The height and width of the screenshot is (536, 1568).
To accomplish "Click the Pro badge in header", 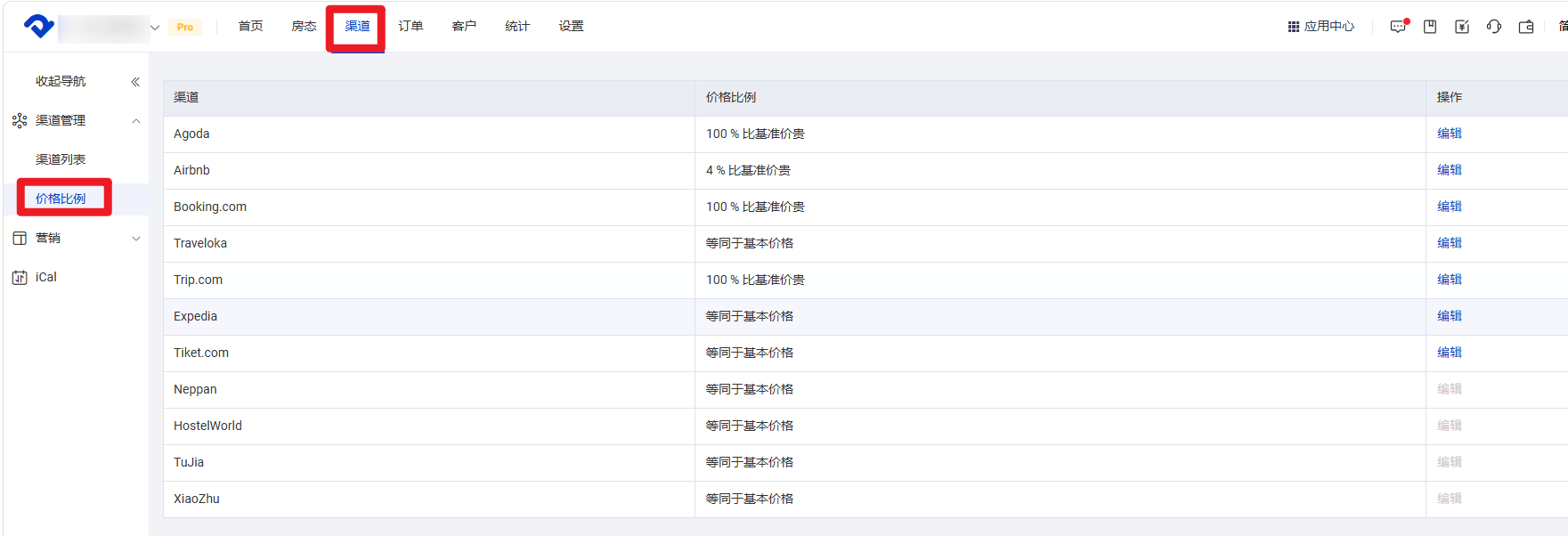I will (185, 28).
